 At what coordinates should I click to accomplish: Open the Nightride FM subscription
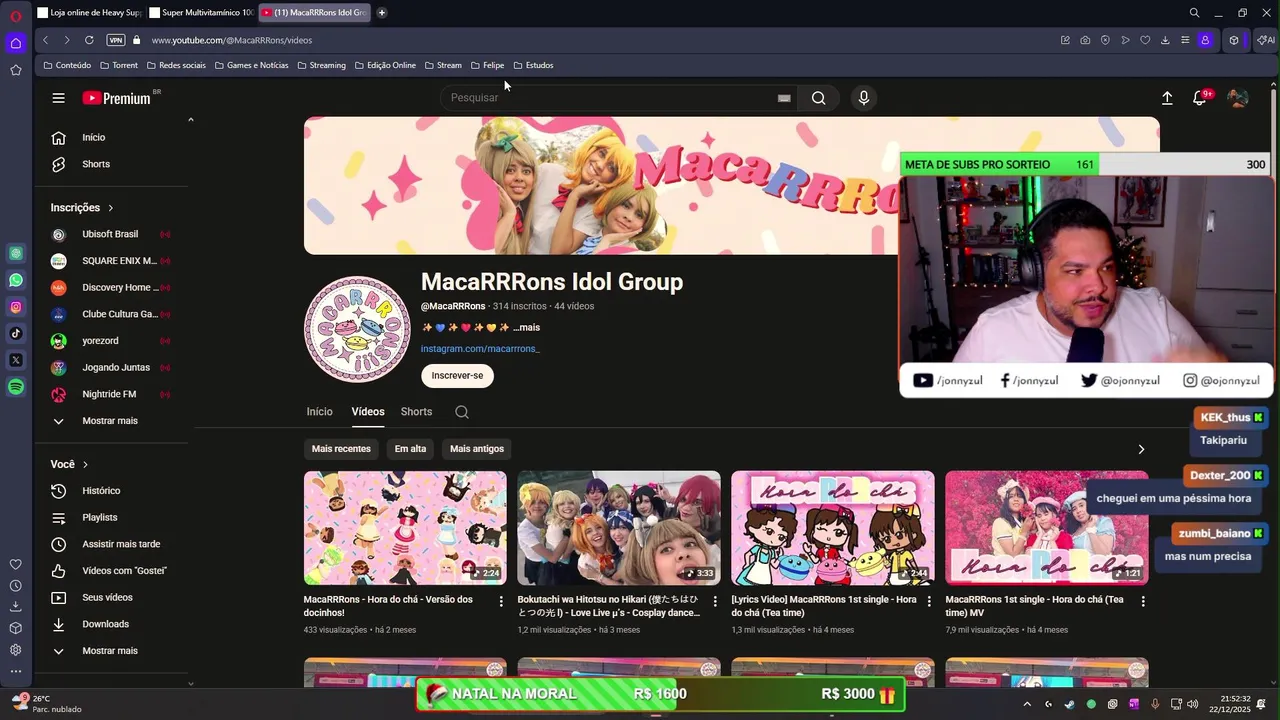[x=109, y=394]
